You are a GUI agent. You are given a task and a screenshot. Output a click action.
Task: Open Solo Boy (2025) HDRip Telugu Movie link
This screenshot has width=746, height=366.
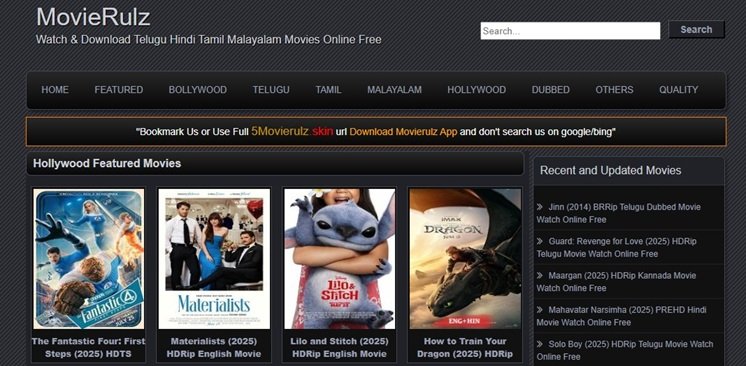tap(625, 350)
